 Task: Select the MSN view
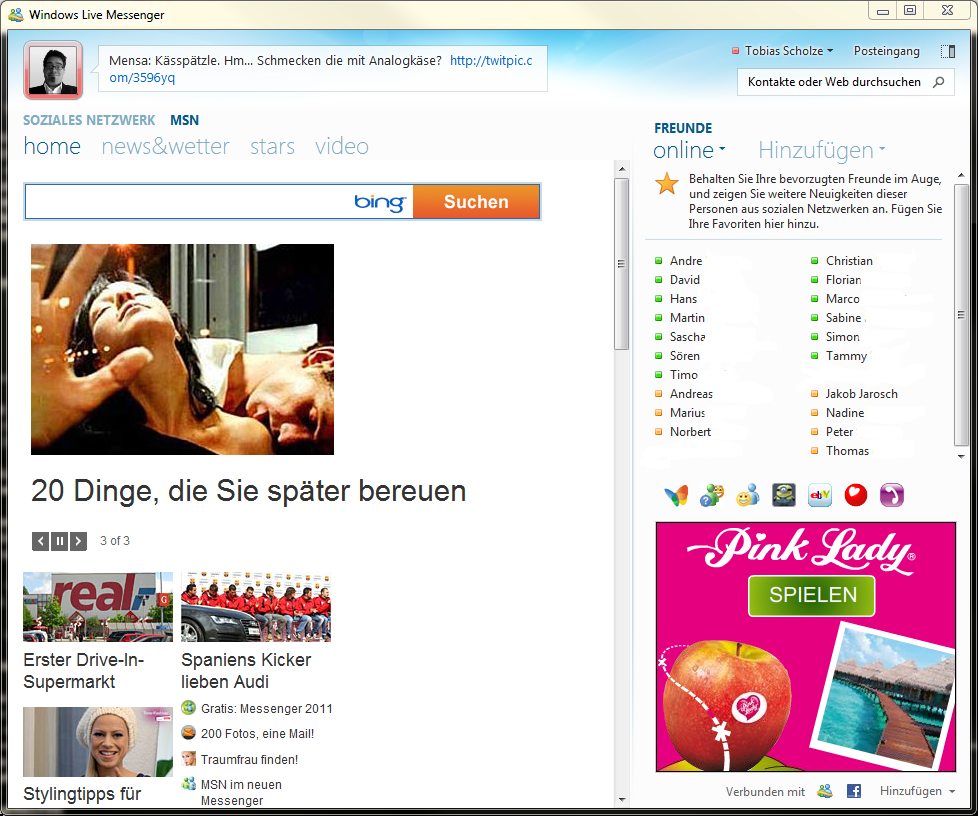coord(185,120)
